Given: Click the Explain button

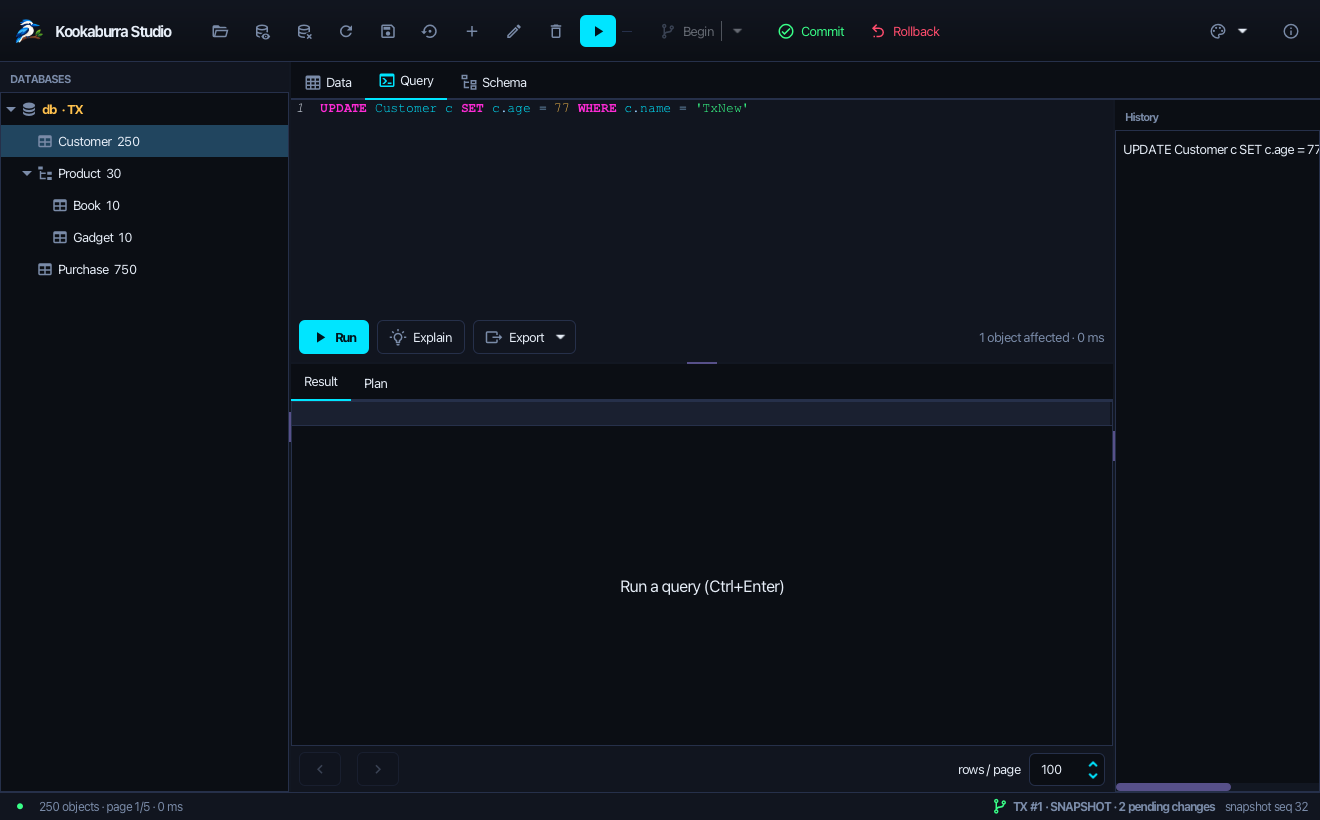Looking at the screenshot, I should (x=421, y=337).
